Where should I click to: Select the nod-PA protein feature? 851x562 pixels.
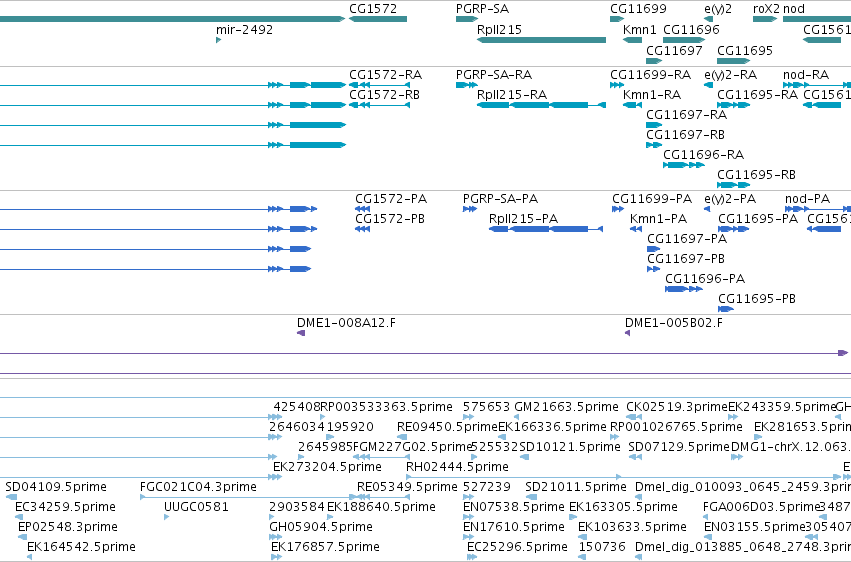coord(818,209)
